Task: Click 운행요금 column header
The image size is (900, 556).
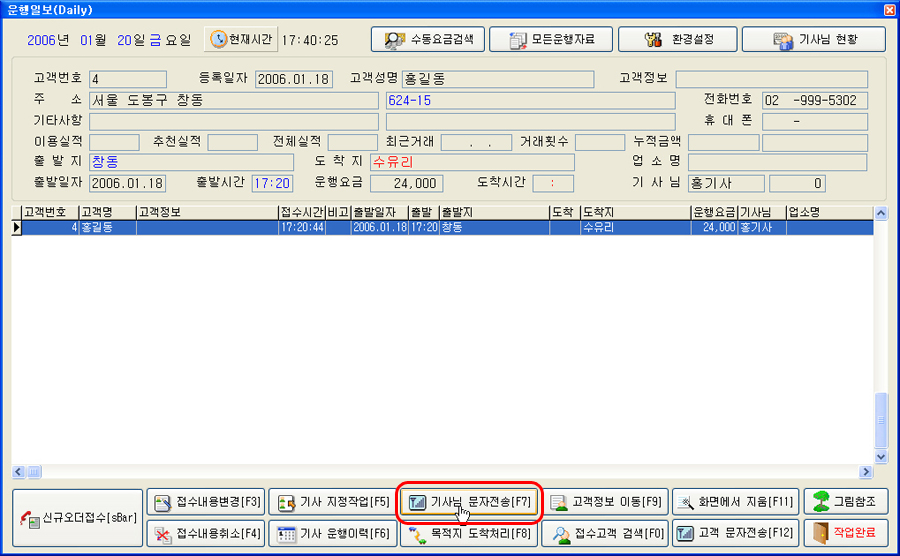Action: pos(714,212)
